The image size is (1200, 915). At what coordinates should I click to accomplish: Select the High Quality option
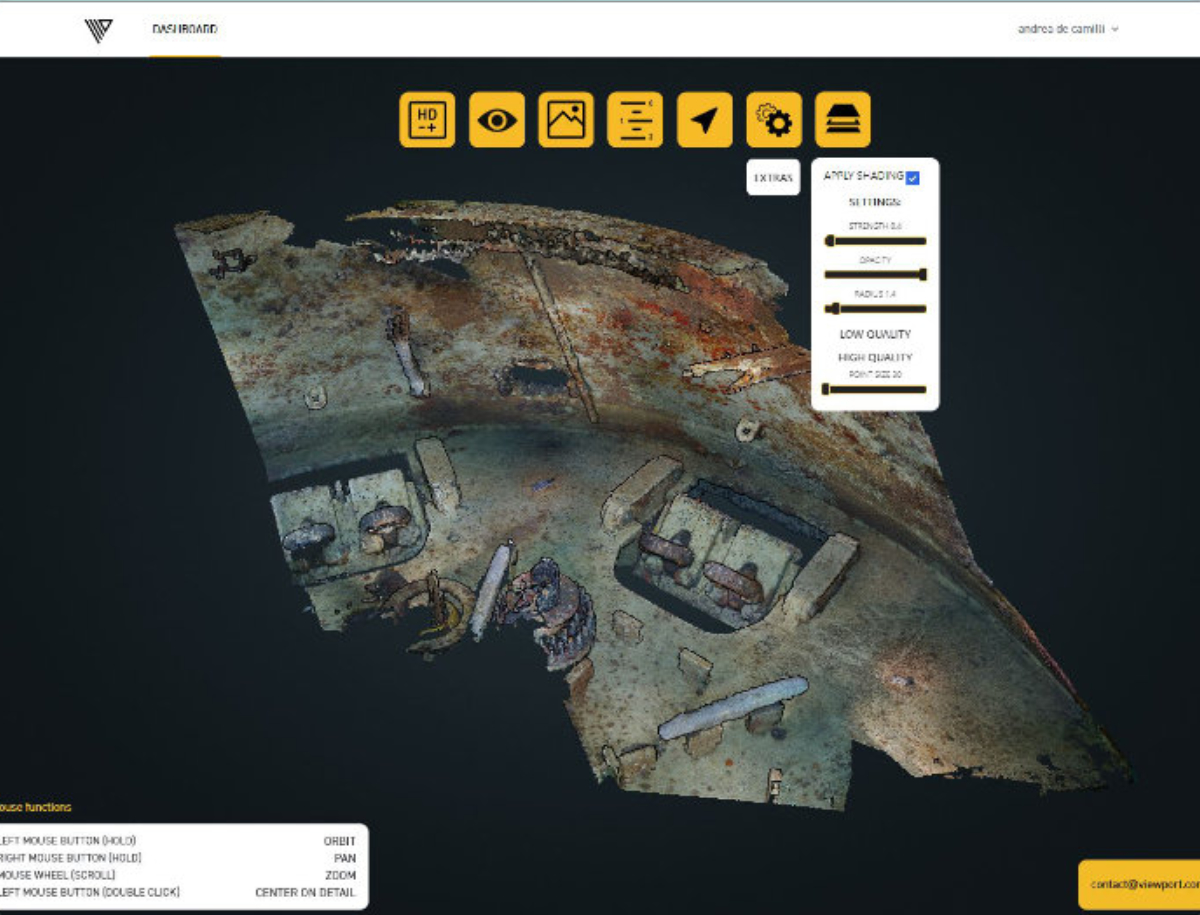click(875, 357)
